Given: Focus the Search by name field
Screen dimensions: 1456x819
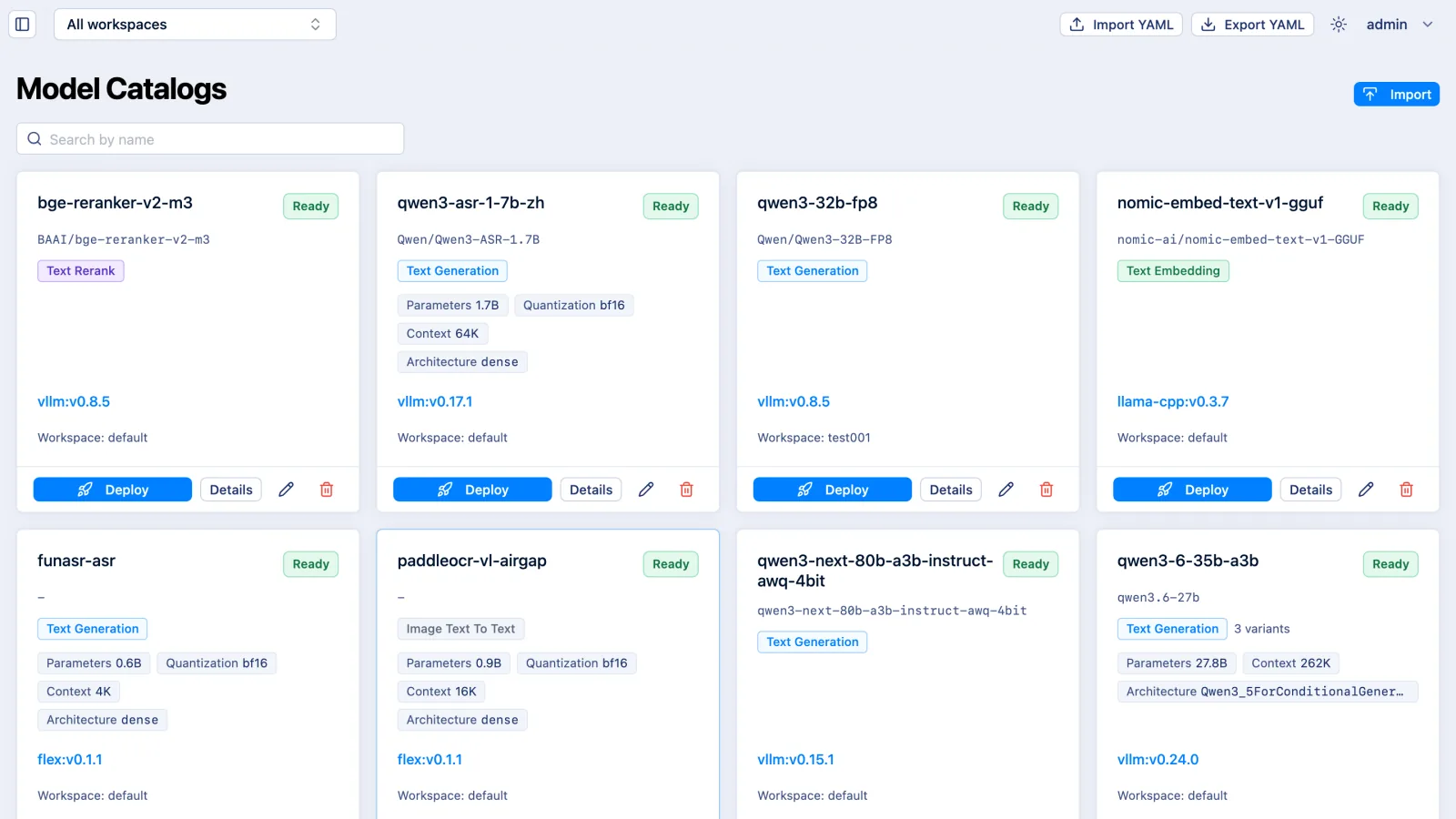Looking at the screenshot, I should click(x=210, y=139).
